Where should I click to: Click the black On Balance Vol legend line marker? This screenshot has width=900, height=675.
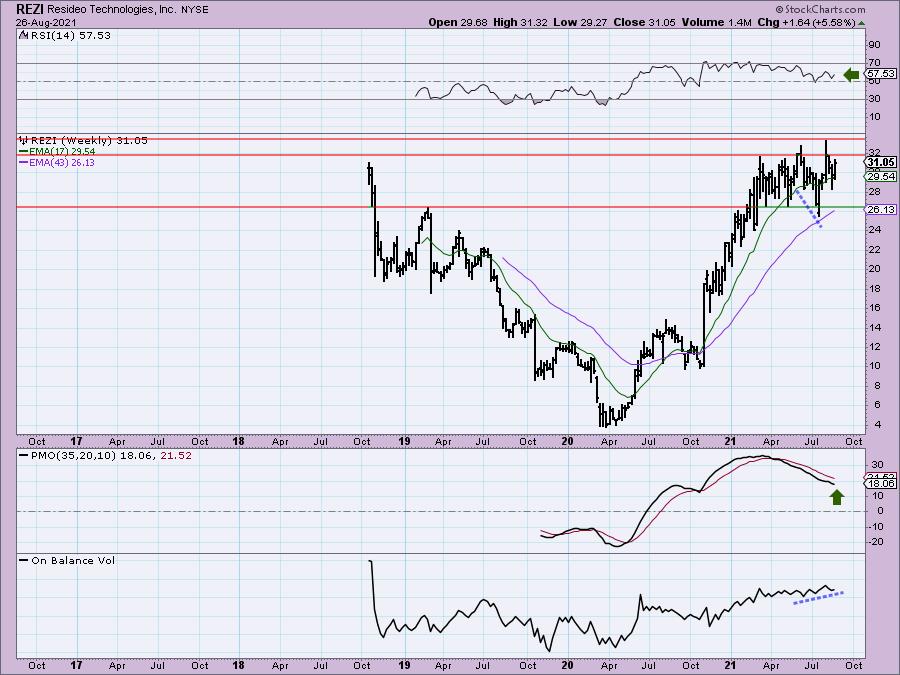[x=24, y=560]
